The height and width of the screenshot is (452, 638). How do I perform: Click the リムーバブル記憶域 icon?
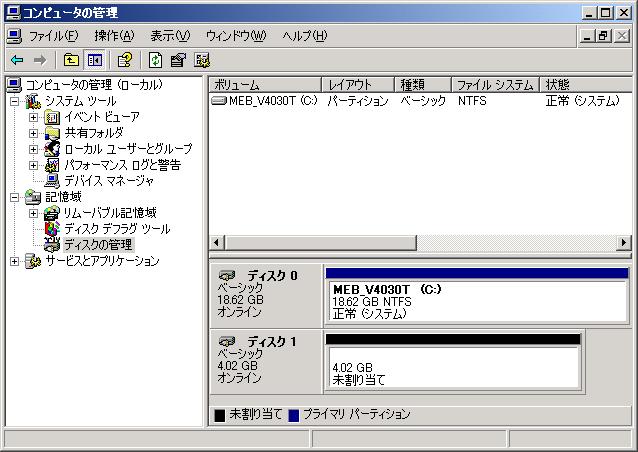[52, 213]
